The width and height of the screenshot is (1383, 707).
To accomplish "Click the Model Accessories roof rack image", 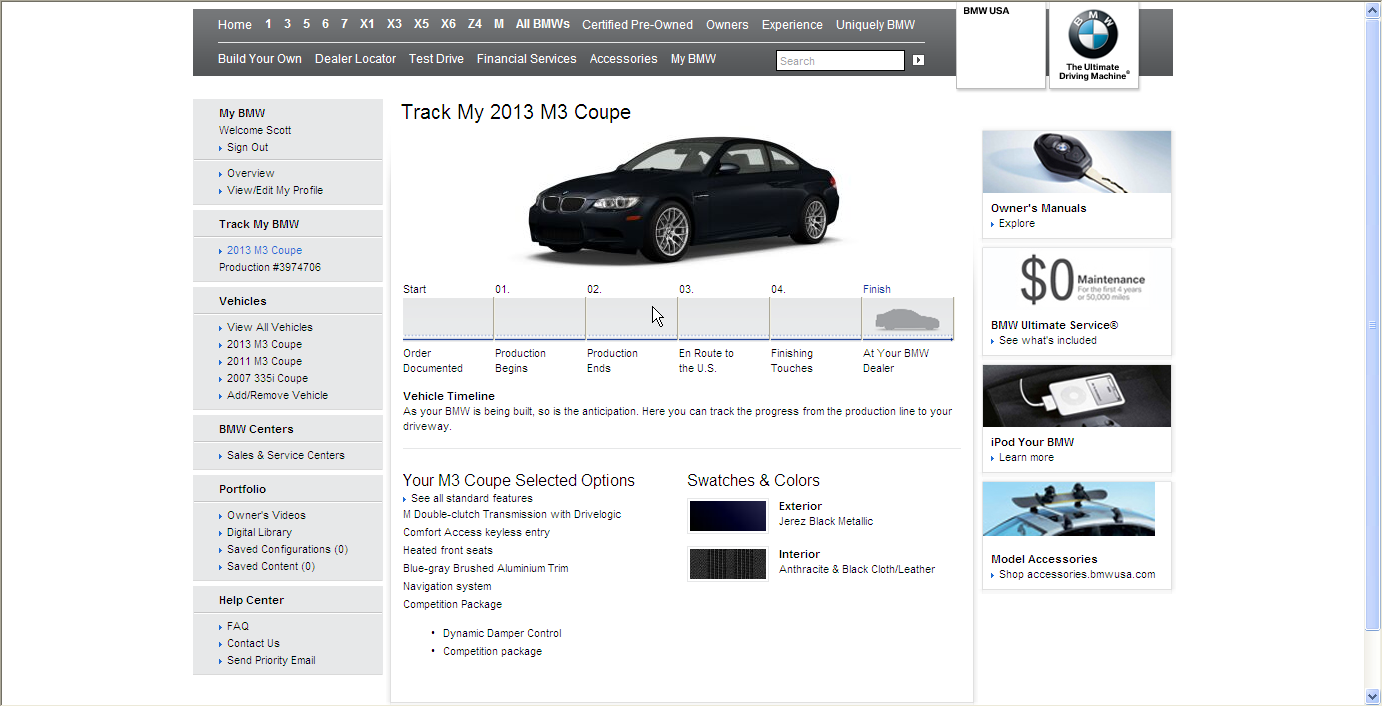I will pyautogui.click(x=1069, y=509).
